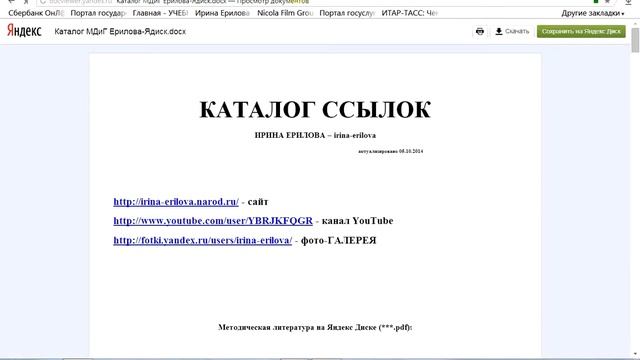Open the Сбербанк Онл bookmark

coord(36,13)
